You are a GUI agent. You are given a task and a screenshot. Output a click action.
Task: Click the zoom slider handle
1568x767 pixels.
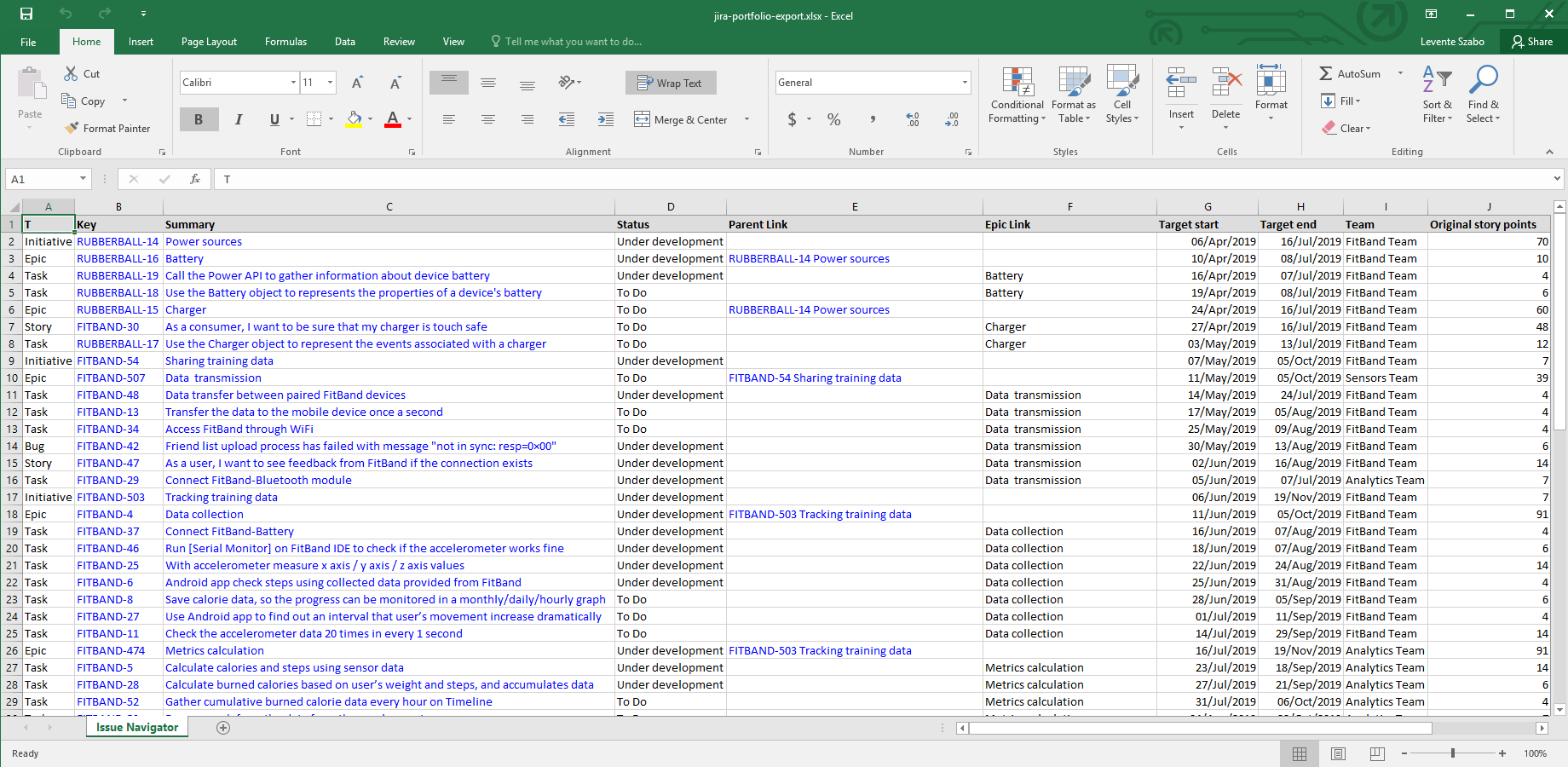point(1453,753)
